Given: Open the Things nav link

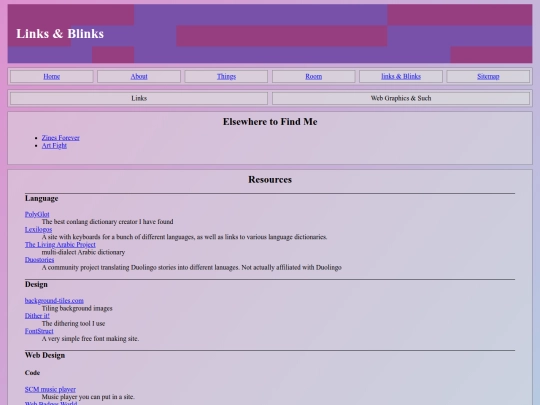Looking at the screenshot, I should [226, 76].
